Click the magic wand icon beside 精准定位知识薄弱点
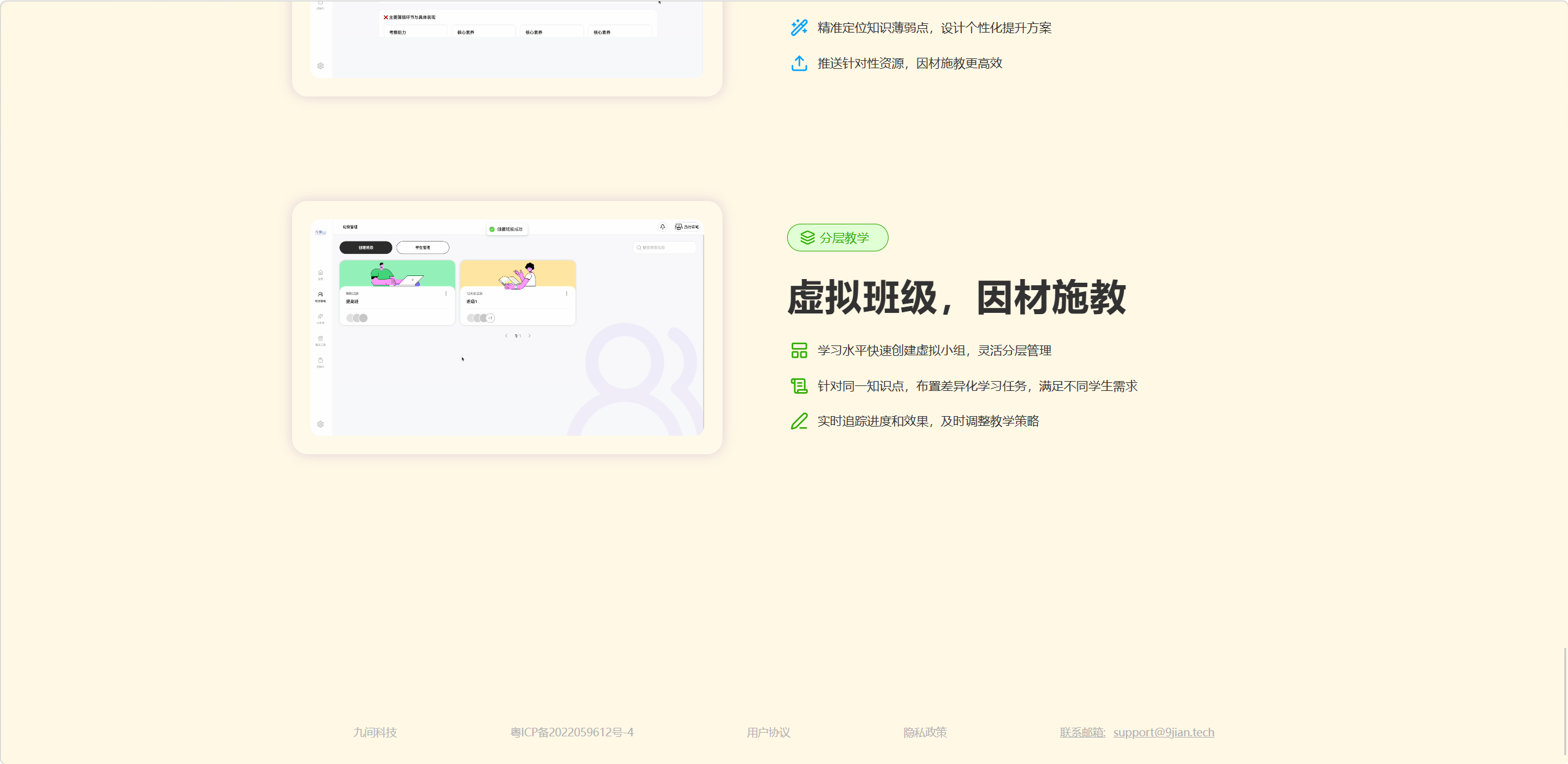Image resolution: width=1568 pixels, height=764 pixels. point(799,28)
